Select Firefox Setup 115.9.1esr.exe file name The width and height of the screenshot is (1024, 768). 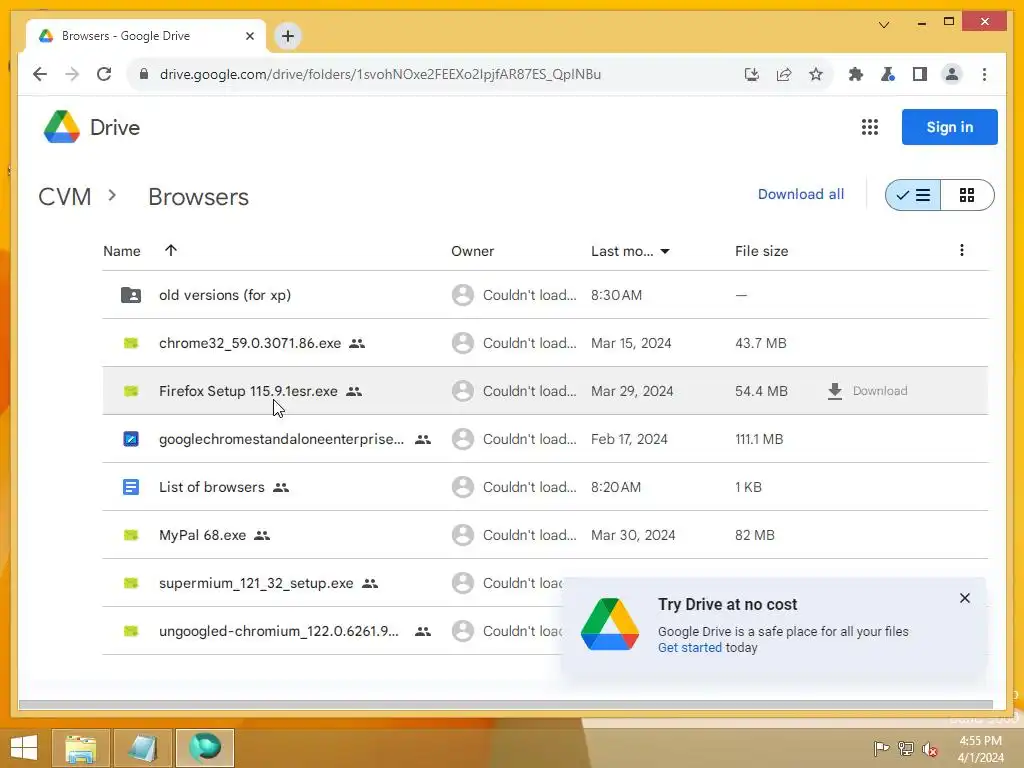(x=248, y=391)
